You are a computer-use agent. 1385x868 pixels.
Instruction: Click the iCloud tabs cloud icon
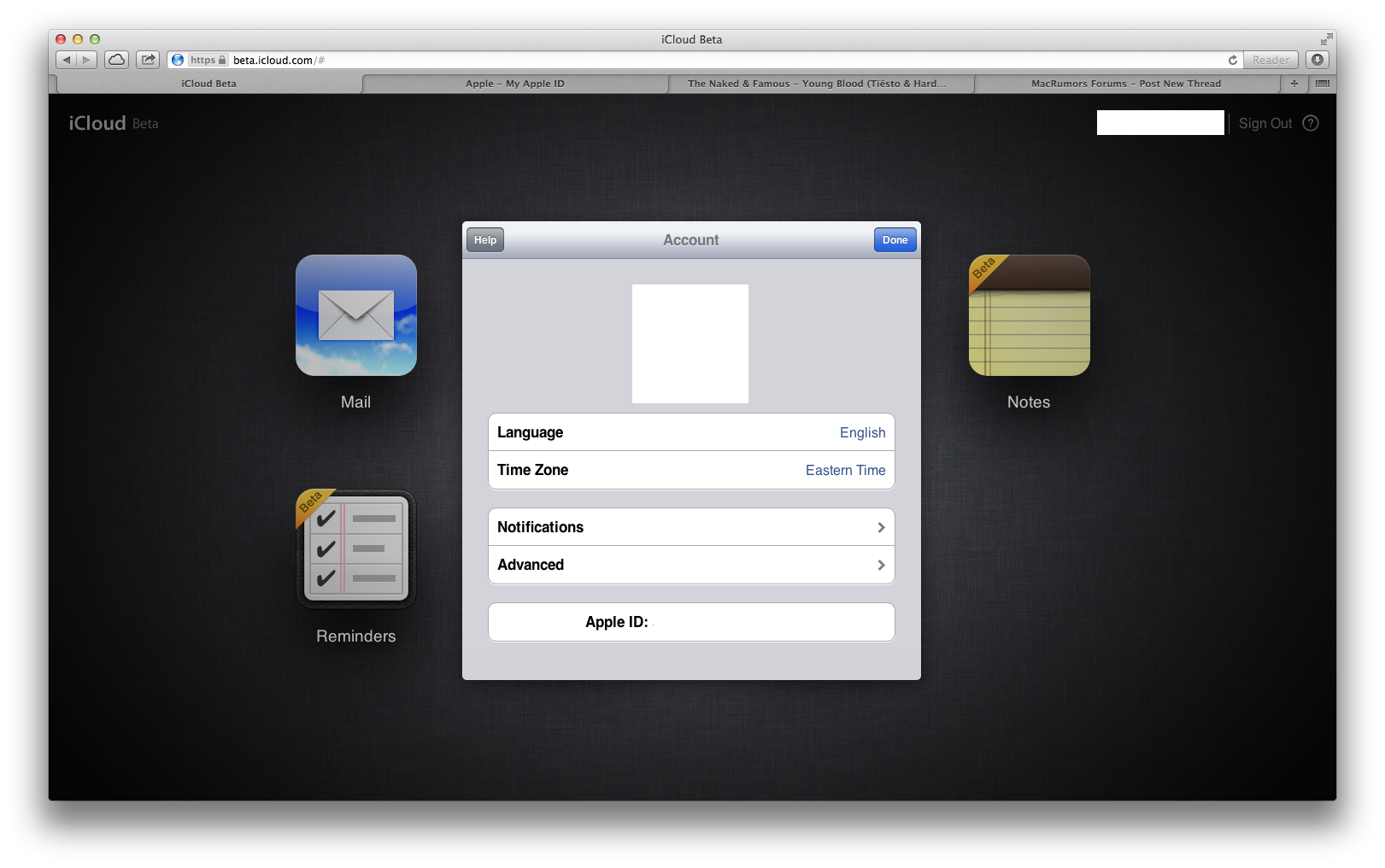pos(117,60)
